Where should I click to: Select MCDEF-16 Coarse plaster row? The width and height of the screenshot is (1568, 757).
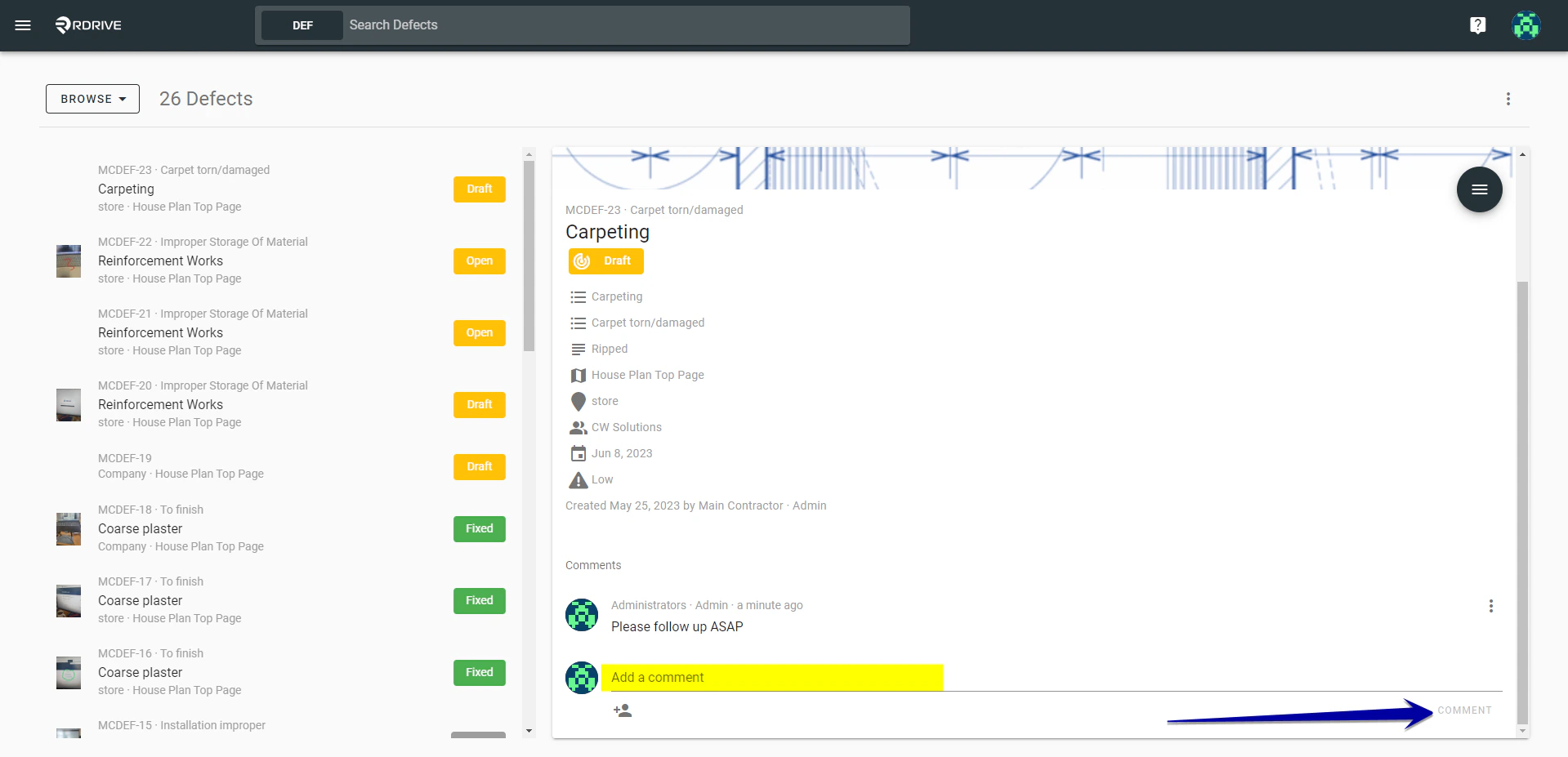coord(281,672)
